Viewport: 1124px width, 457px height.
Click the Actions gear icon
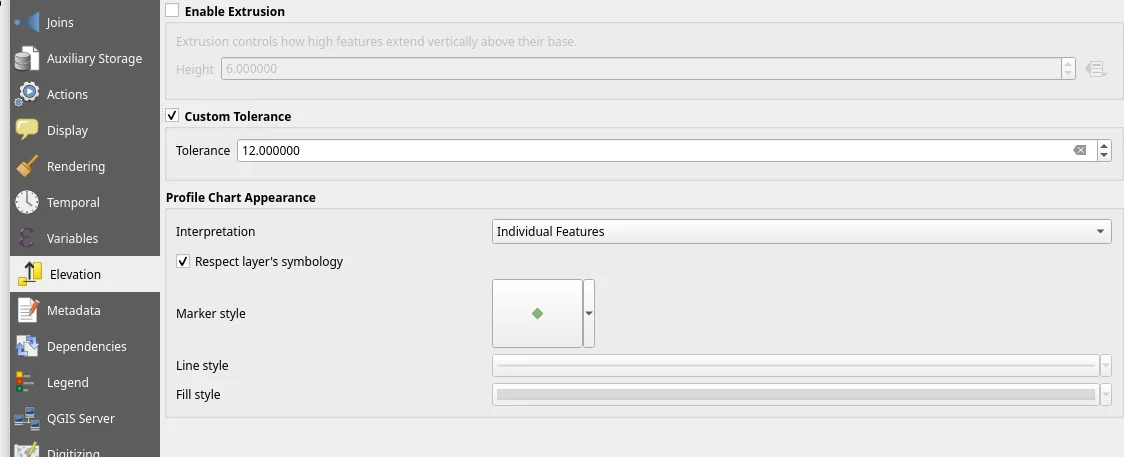27,95
